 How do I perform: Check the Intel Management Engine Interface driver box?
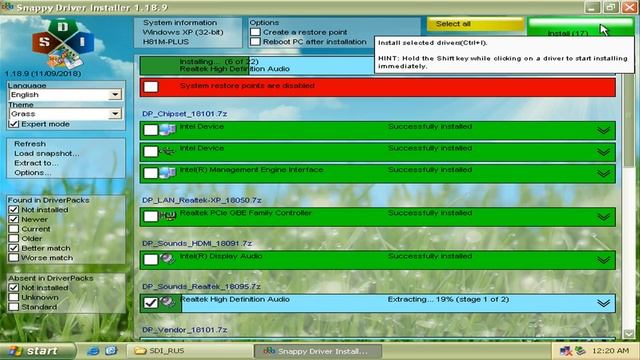coord(151,173)
